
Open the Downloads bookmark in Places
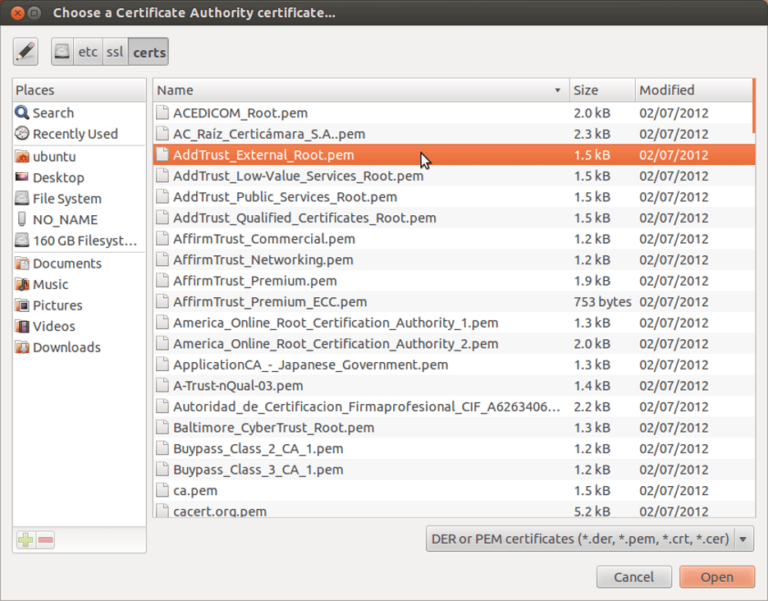pos(66,347)
